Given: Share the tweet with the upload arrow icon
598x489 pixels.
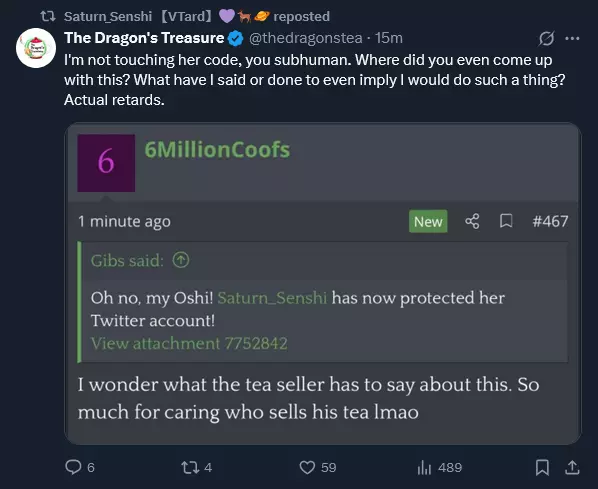Looking at the screenshot, I should (x=572, y=467).
